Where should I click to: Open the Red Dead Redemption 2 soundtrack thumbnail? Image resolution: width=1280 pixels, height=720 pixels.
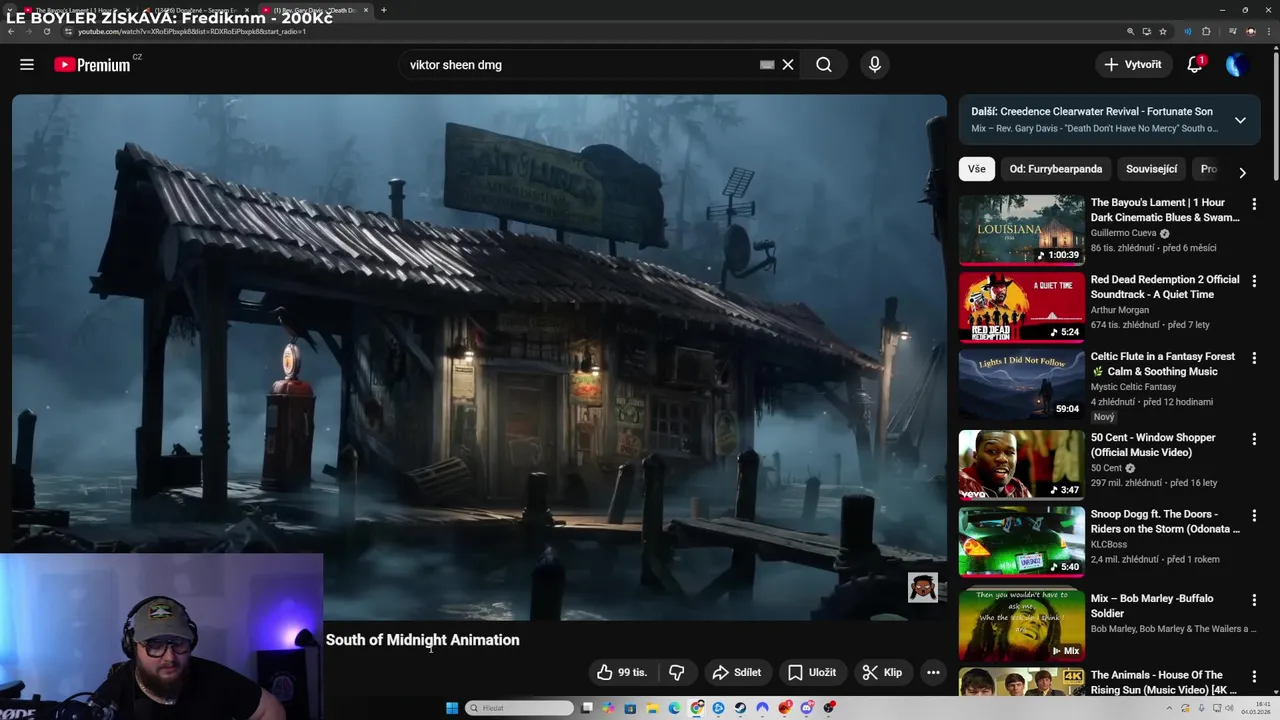click(1021, 307)
